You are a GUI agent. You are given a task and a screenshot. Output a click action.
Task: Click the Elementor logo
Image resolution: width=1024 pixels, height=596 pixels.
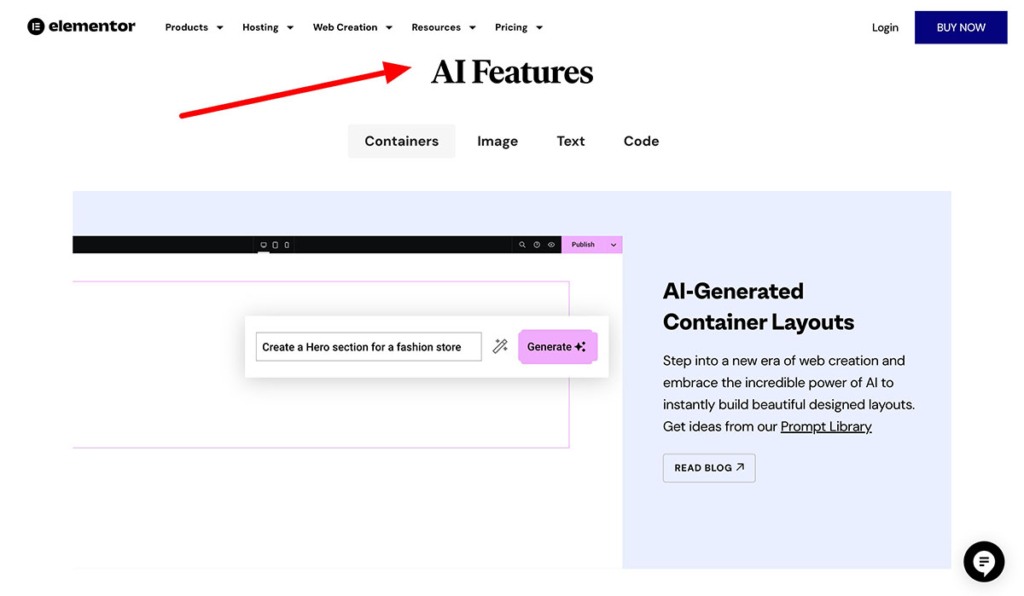coord(80,26)
